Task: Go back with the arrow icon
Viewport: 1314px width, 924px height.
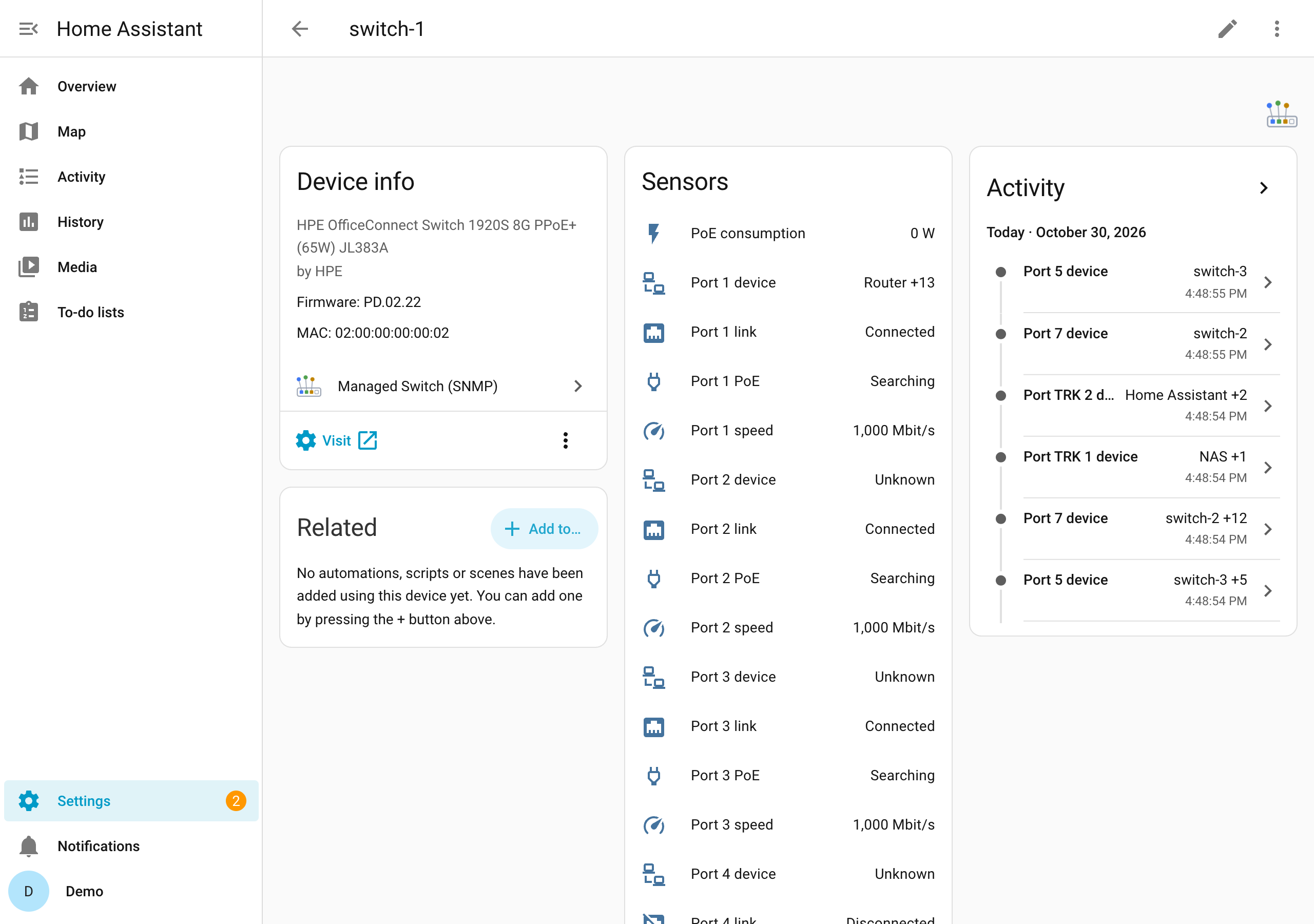Action: click(x=300, y=29)
